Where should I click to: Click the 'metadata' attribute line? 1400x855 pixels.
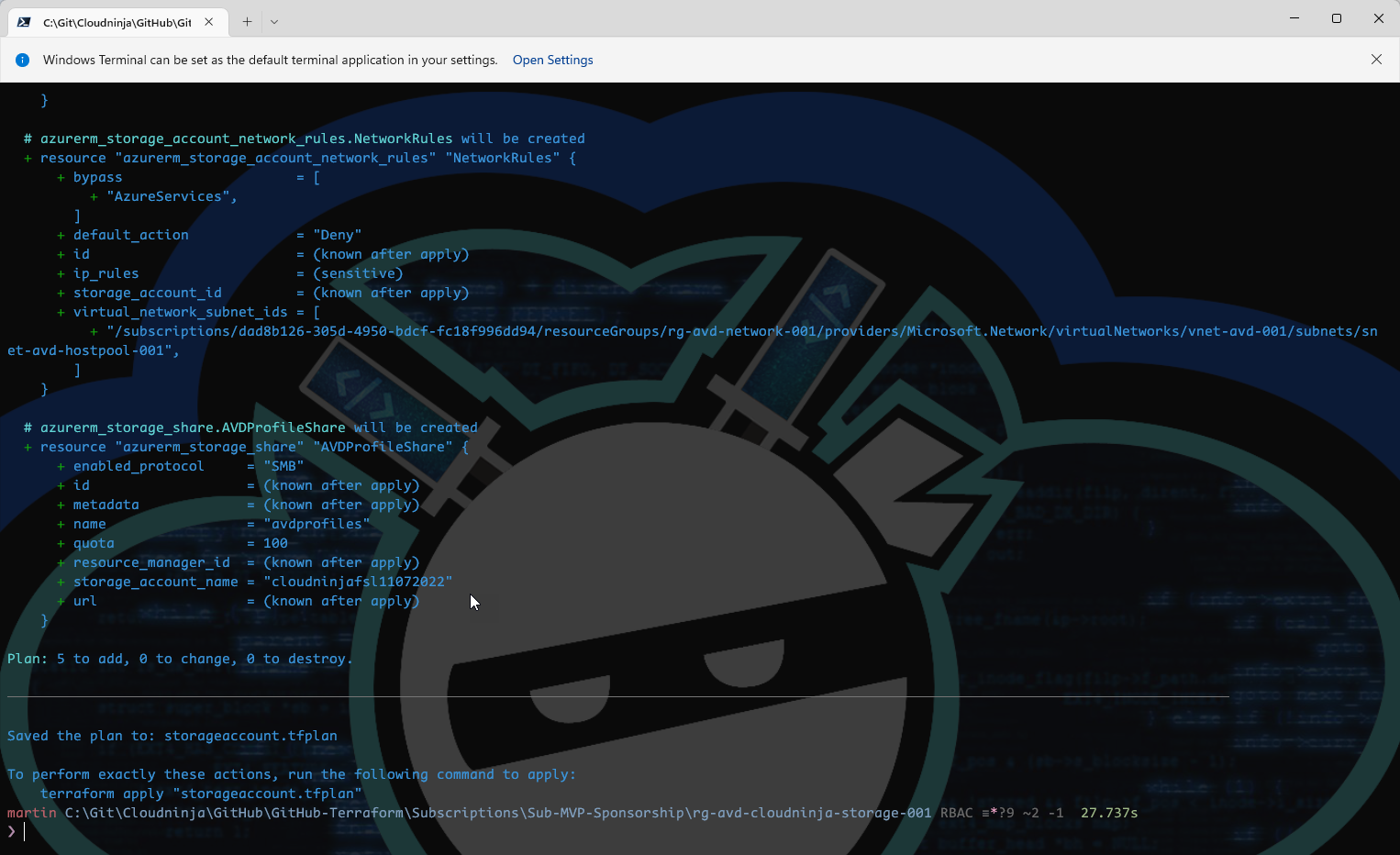click(x=238, y=505)
